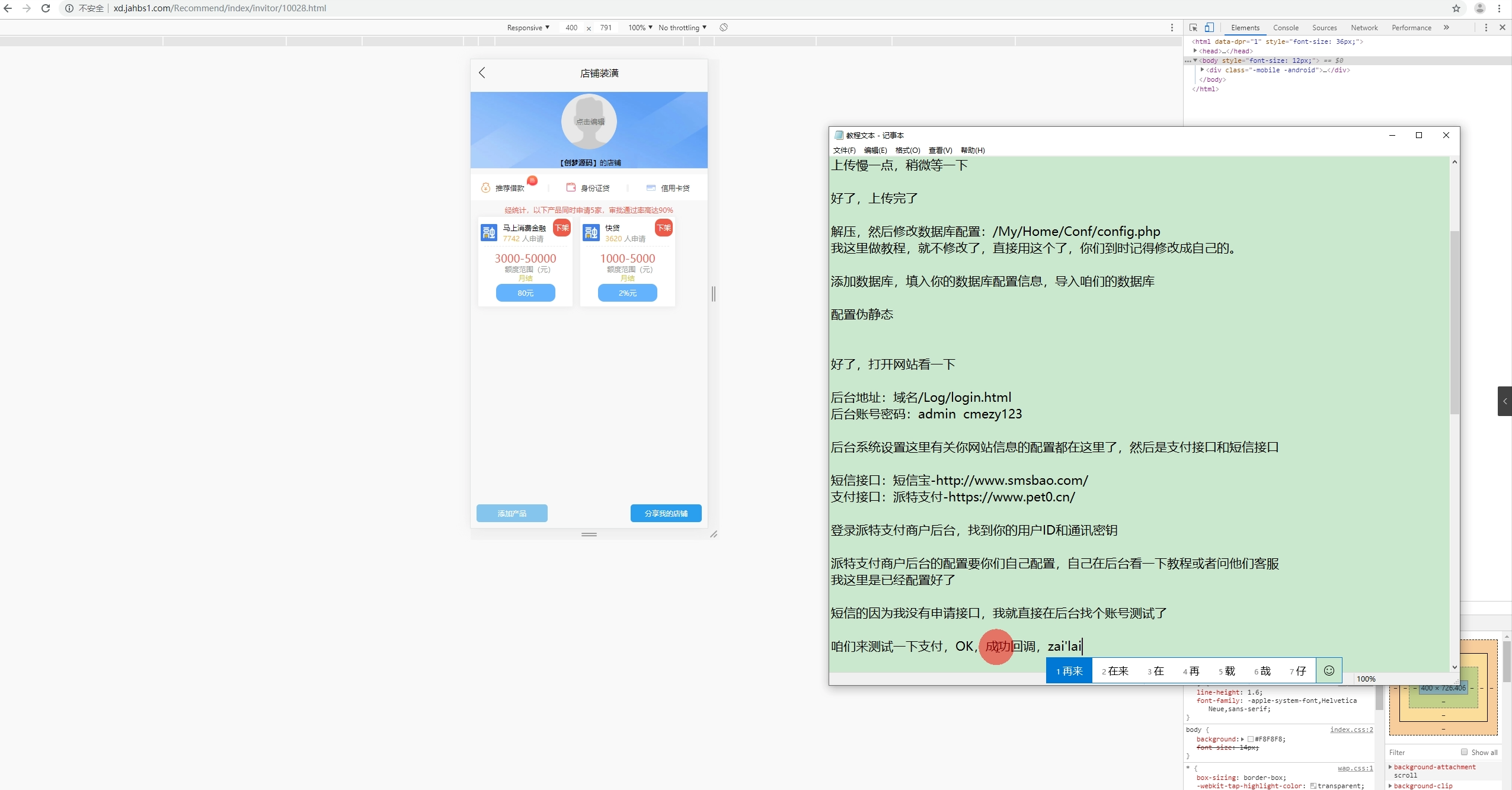Click the 80元 button

(525, 293)
